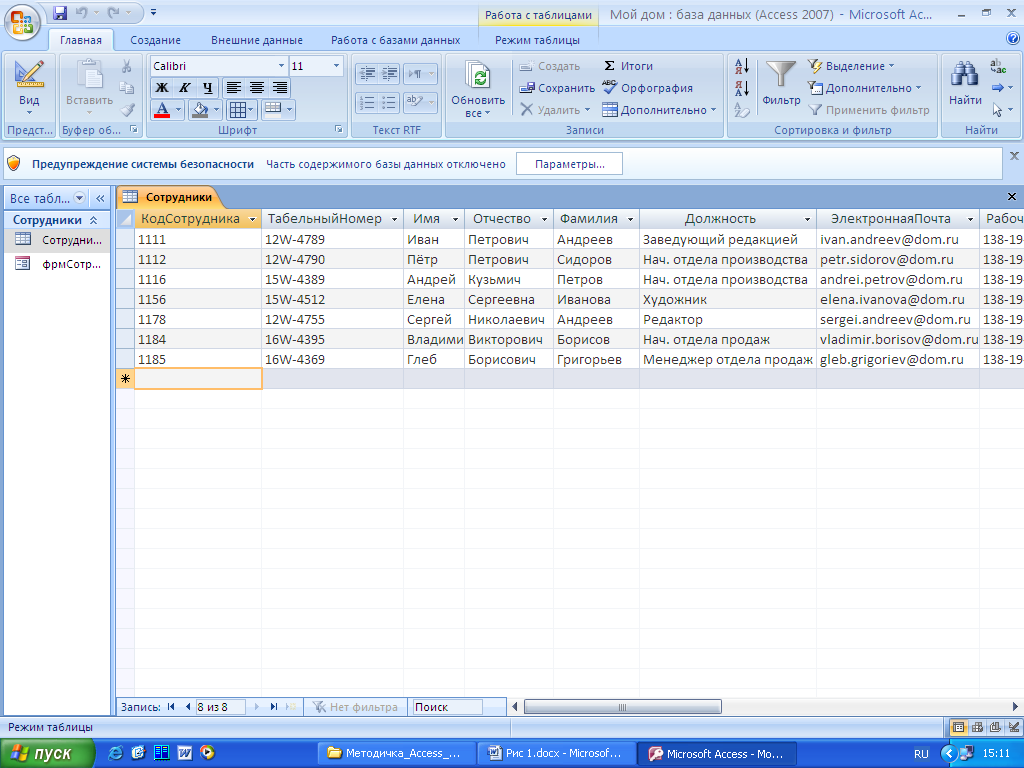Click cell with surname Иванова
This screenshot has width=1024, height=768.
596,299
